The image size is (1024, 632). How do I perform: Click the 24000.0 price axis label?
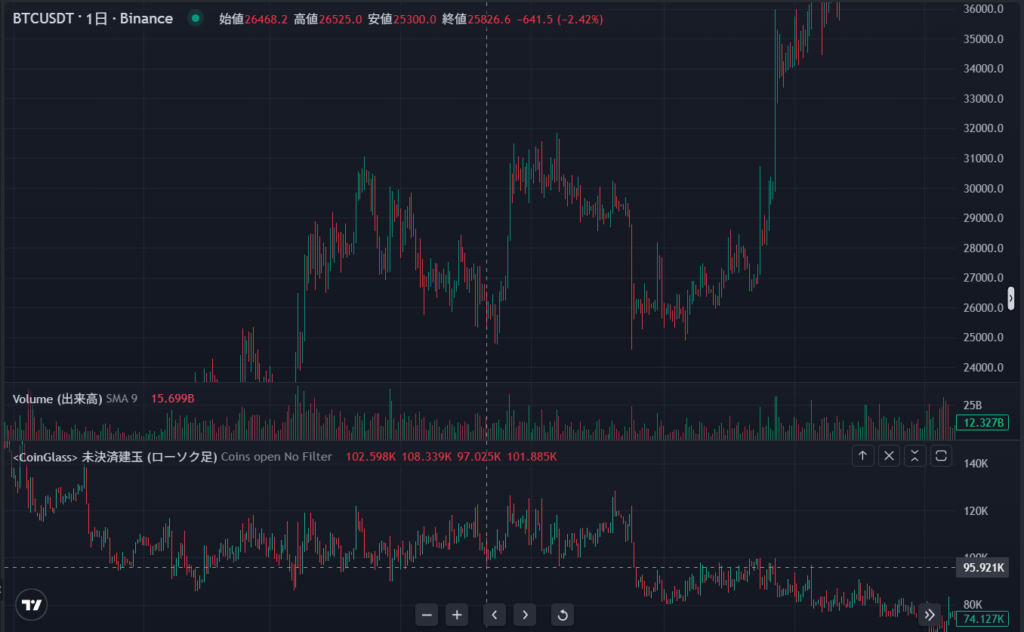[x=984, y=367]
